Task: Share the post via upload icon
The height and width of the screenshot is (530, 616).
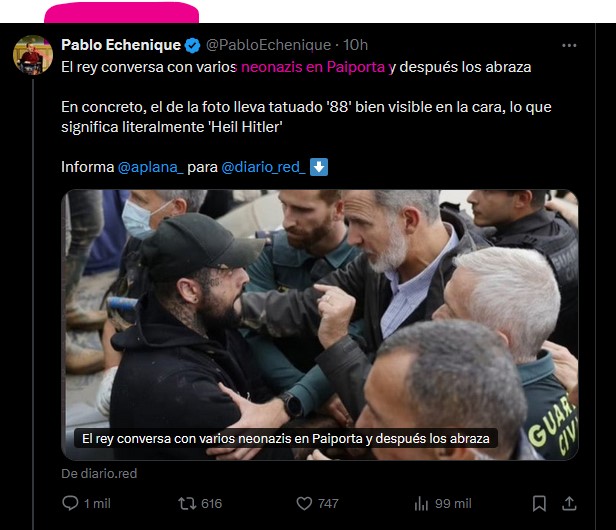Action: 569,503
